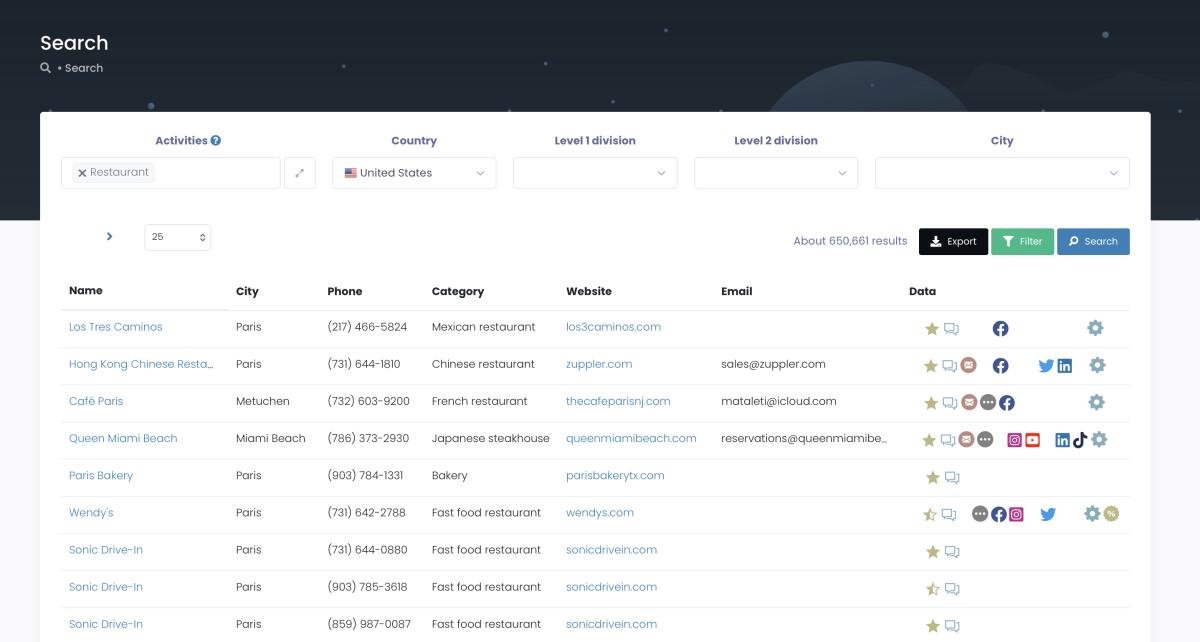Click Facebook icon in Los Tres Caminos row
Image resolution: width=1200 pixels, height=642 pixels.
(1000, 328)
